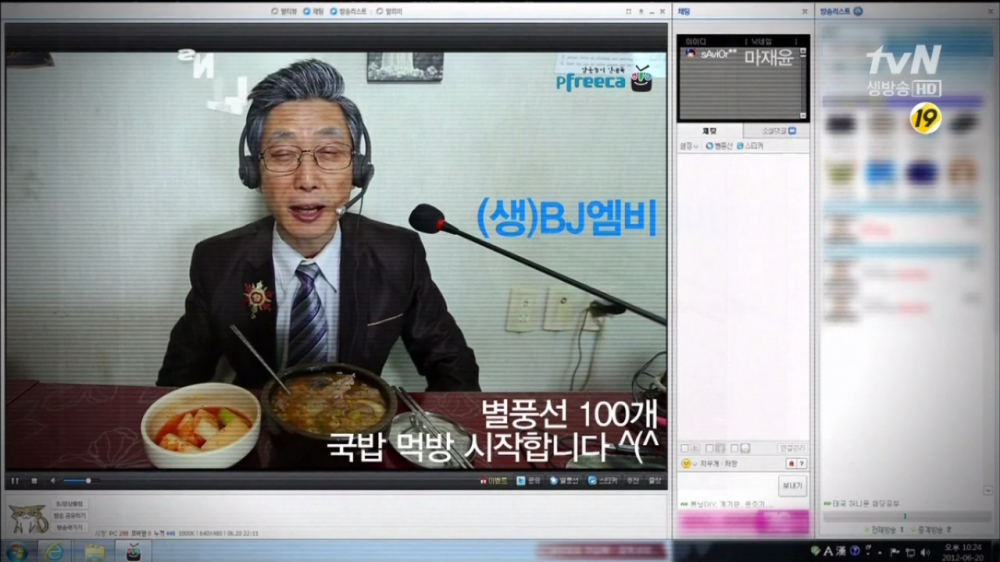Expand the 설정 settings dropdown in chat

click(688, 146)
